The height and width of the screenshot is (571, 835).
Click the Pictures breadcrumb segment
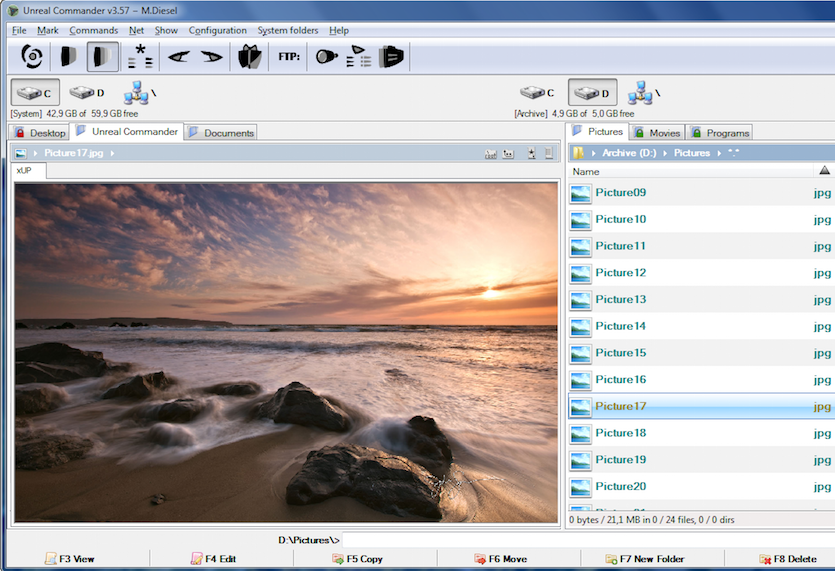692,153
